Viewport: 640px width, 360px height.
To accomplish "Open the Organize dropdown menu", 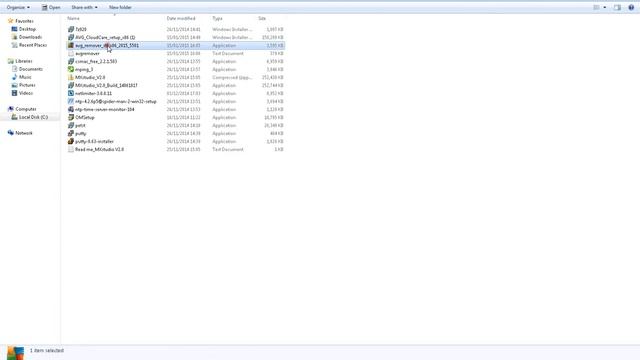I will [18, 7].
